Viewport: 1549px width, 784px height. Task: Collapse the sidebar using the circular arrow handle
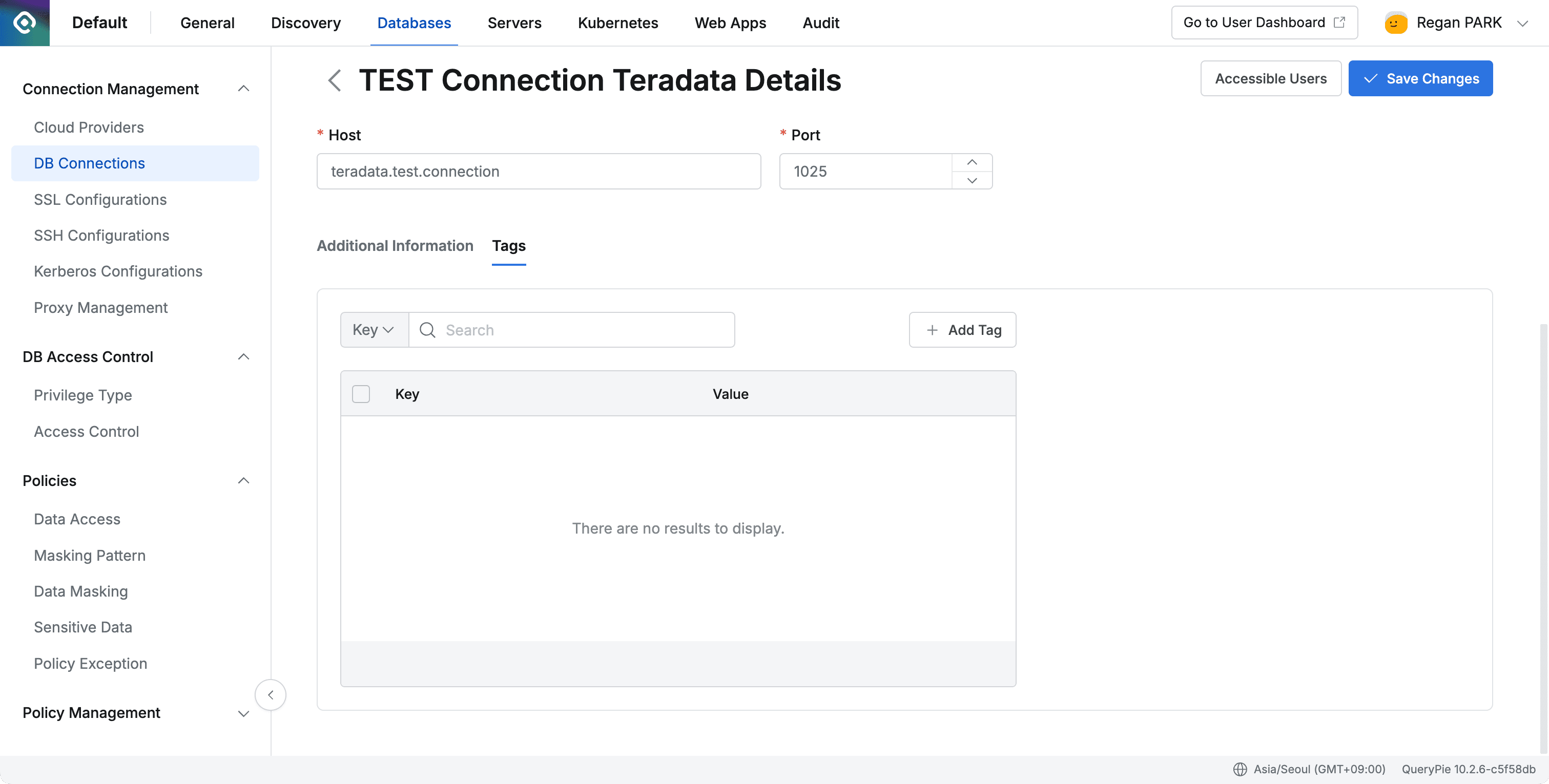(x=271, y=694)
